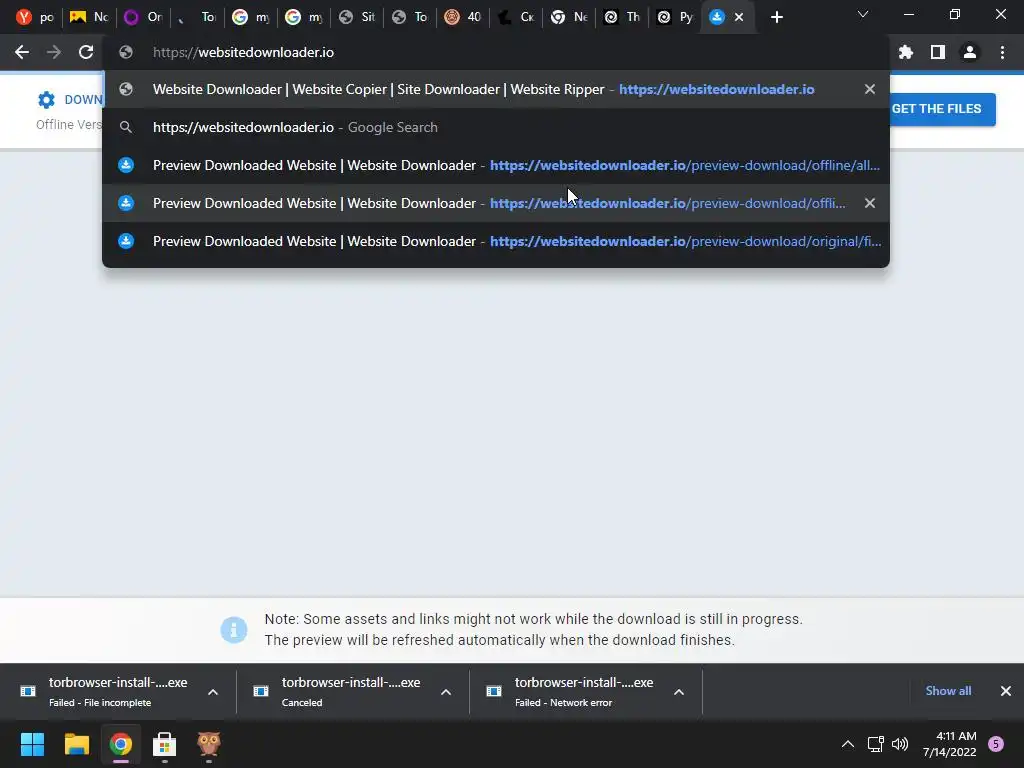
Task: Show hidden system tray icons
Action: [x=848, y=744]
